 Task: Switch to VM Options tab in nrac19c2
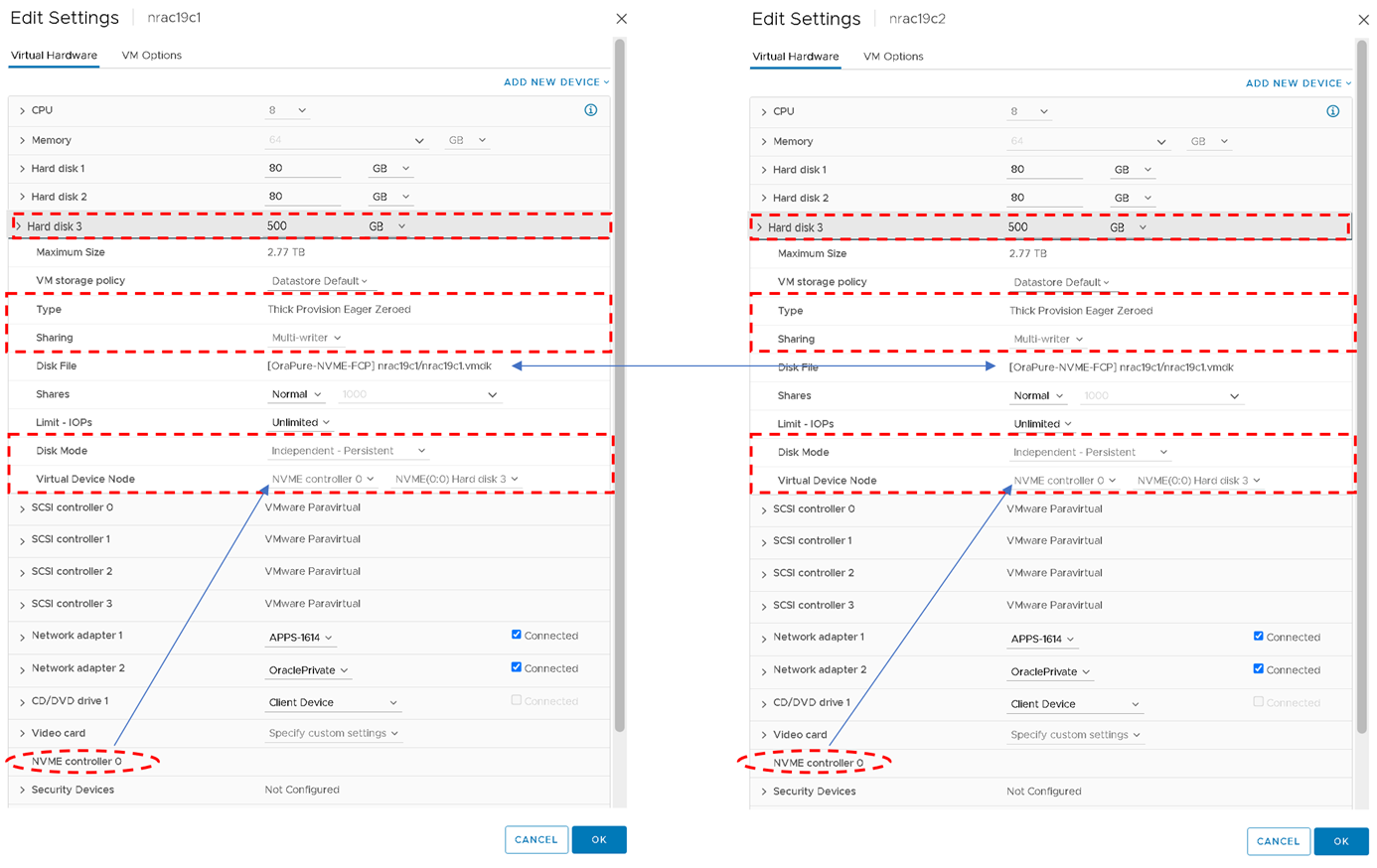[893, 56]
